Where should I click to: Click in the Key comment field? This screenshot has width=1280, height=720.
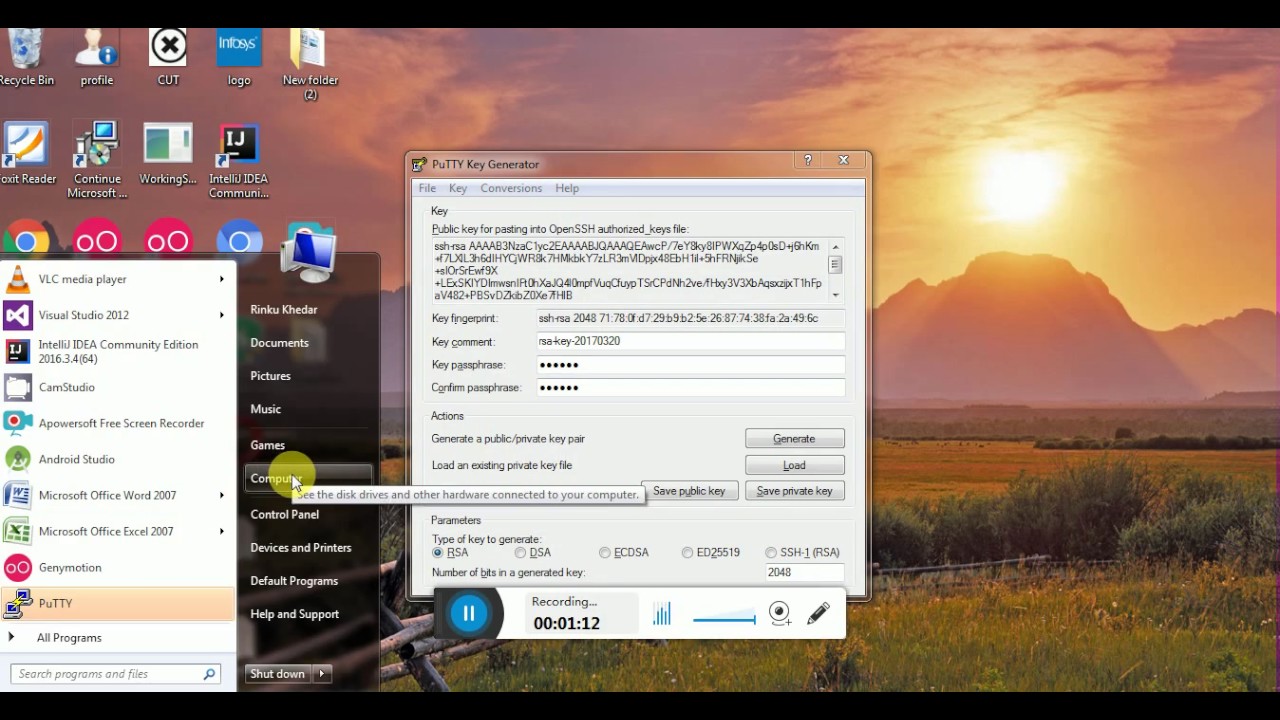[x=691, y=341]
